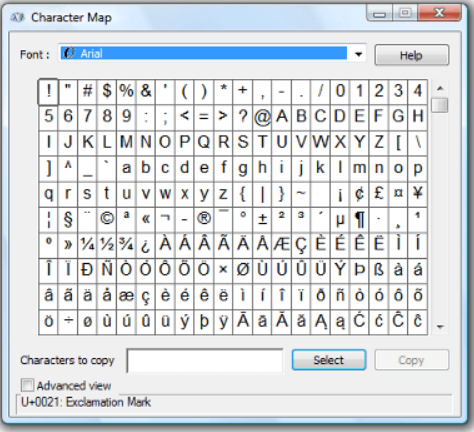Click the scrollbar down arrow
The height and width of the screenshot is (432, 474).
pyautogui.click(x=440, y=326)
